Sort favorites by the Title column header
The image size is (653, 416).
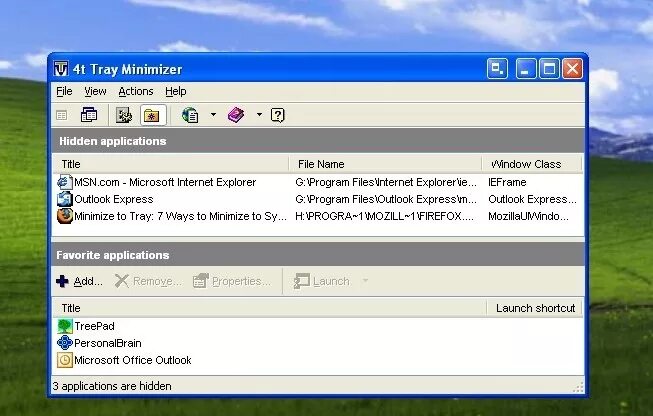[269, 308]
